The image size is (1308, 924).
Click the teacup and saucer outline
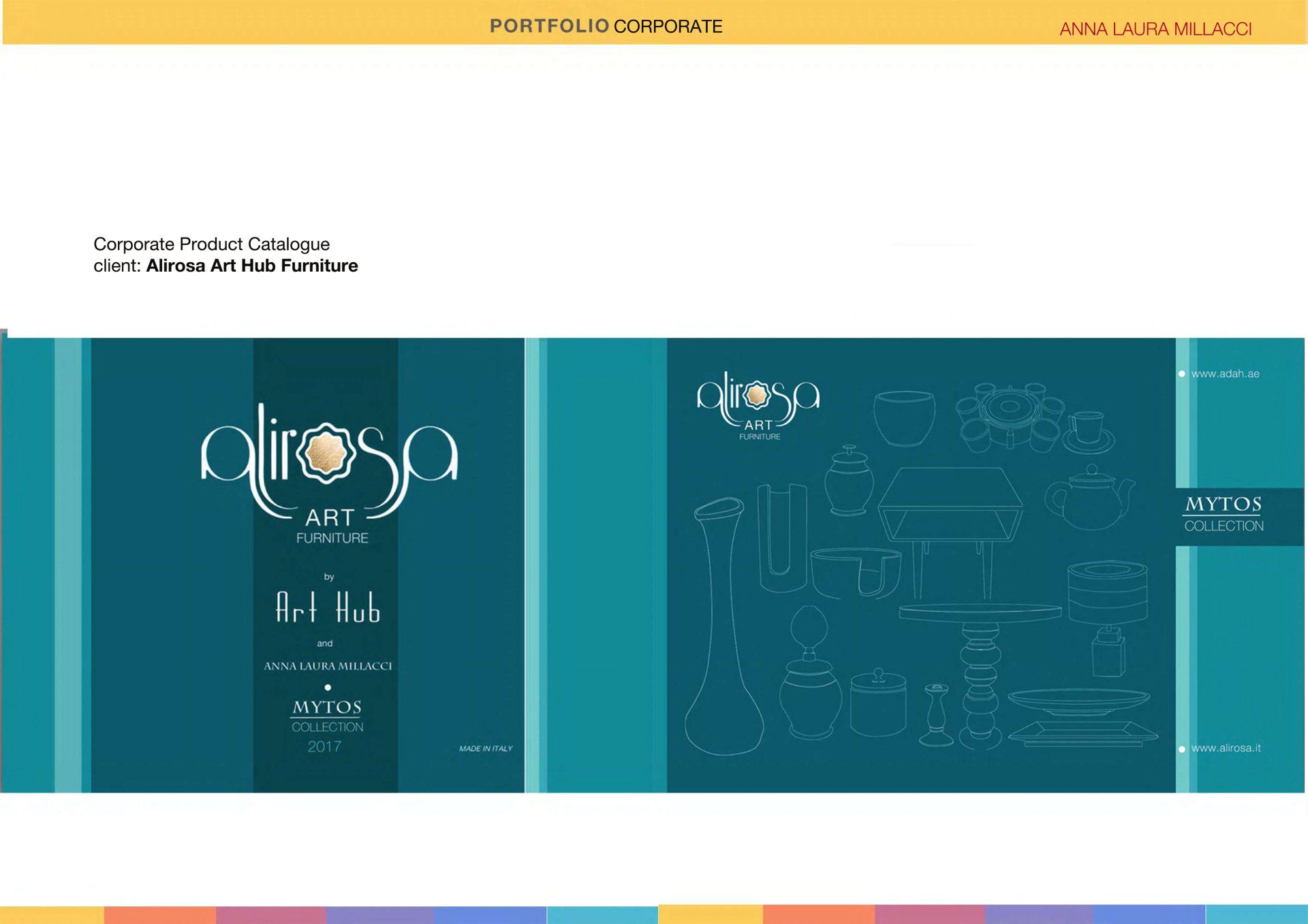pyautogui.click(x=1089, y=433)
